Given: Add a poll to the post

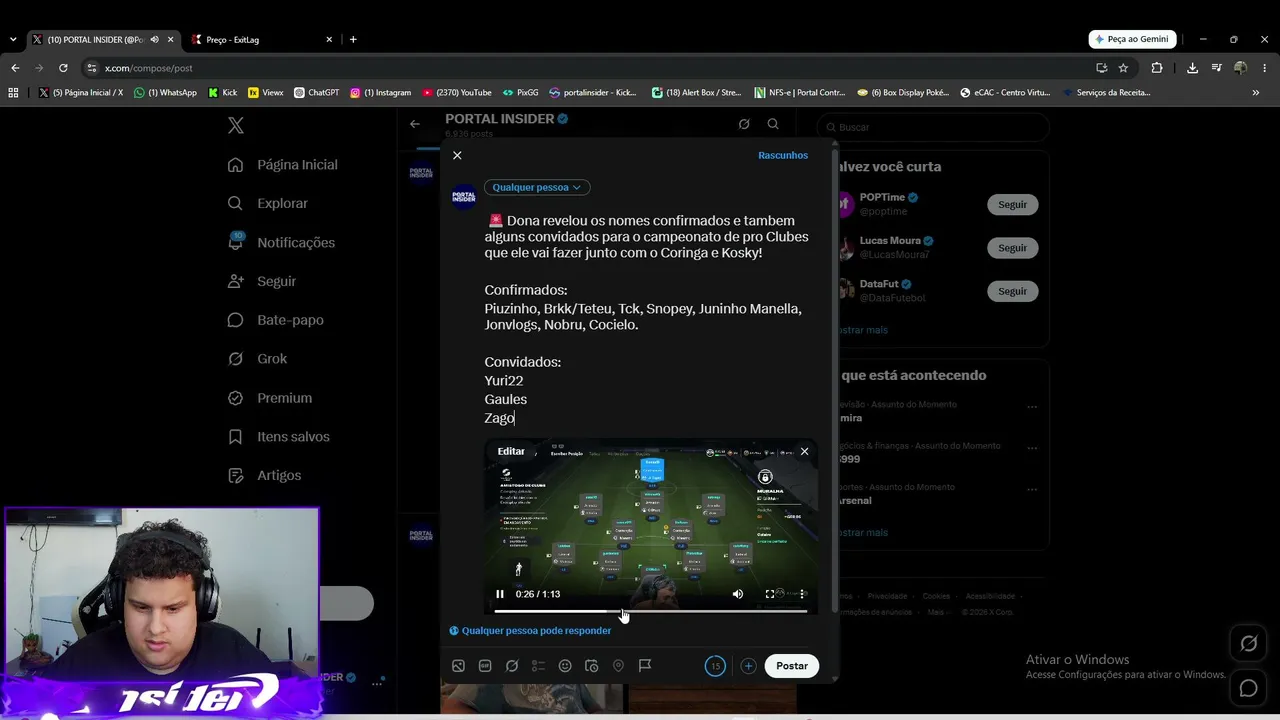Looking at the screenshot, I should 538,666.
